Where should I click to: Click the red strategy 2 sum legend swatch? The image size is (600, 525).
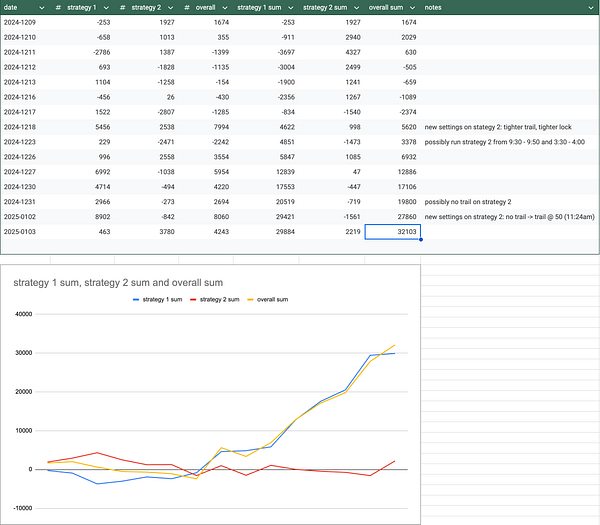tap(193, 300)
